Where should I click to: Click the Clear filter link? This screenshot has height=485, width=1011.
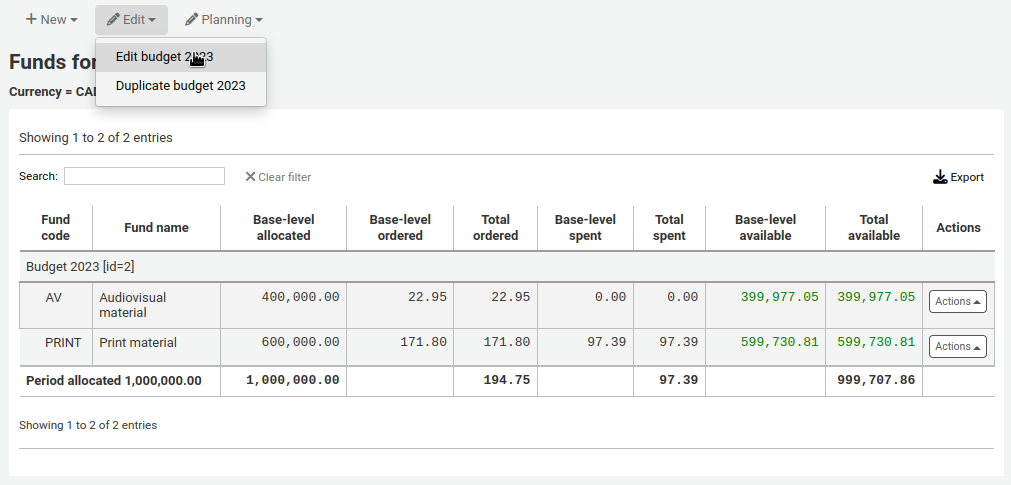pyautogui.click(x=284, y=177)
